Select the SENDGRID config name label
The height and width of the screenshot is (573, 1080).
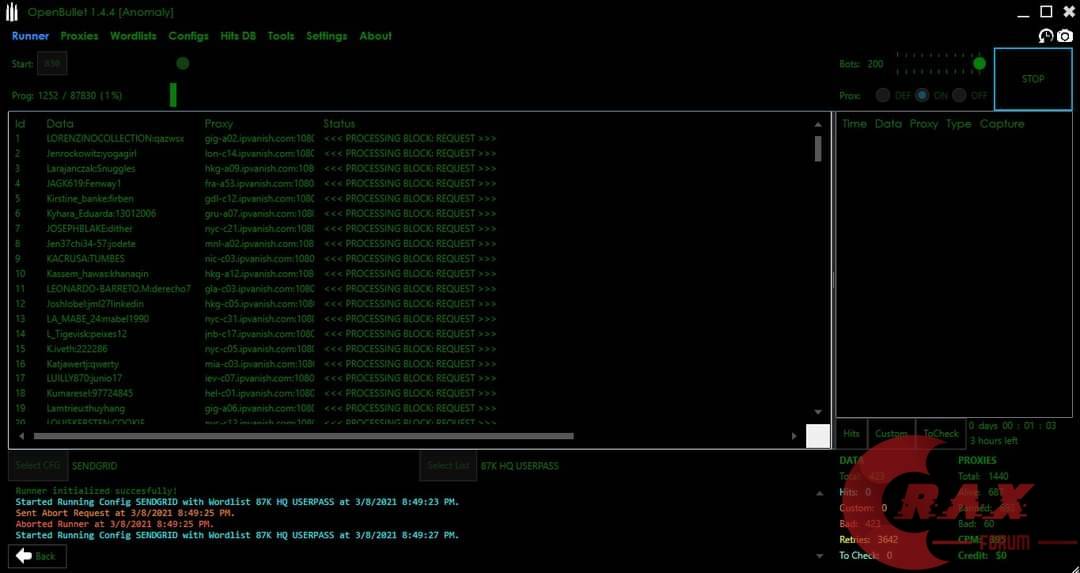coord(94,466)
